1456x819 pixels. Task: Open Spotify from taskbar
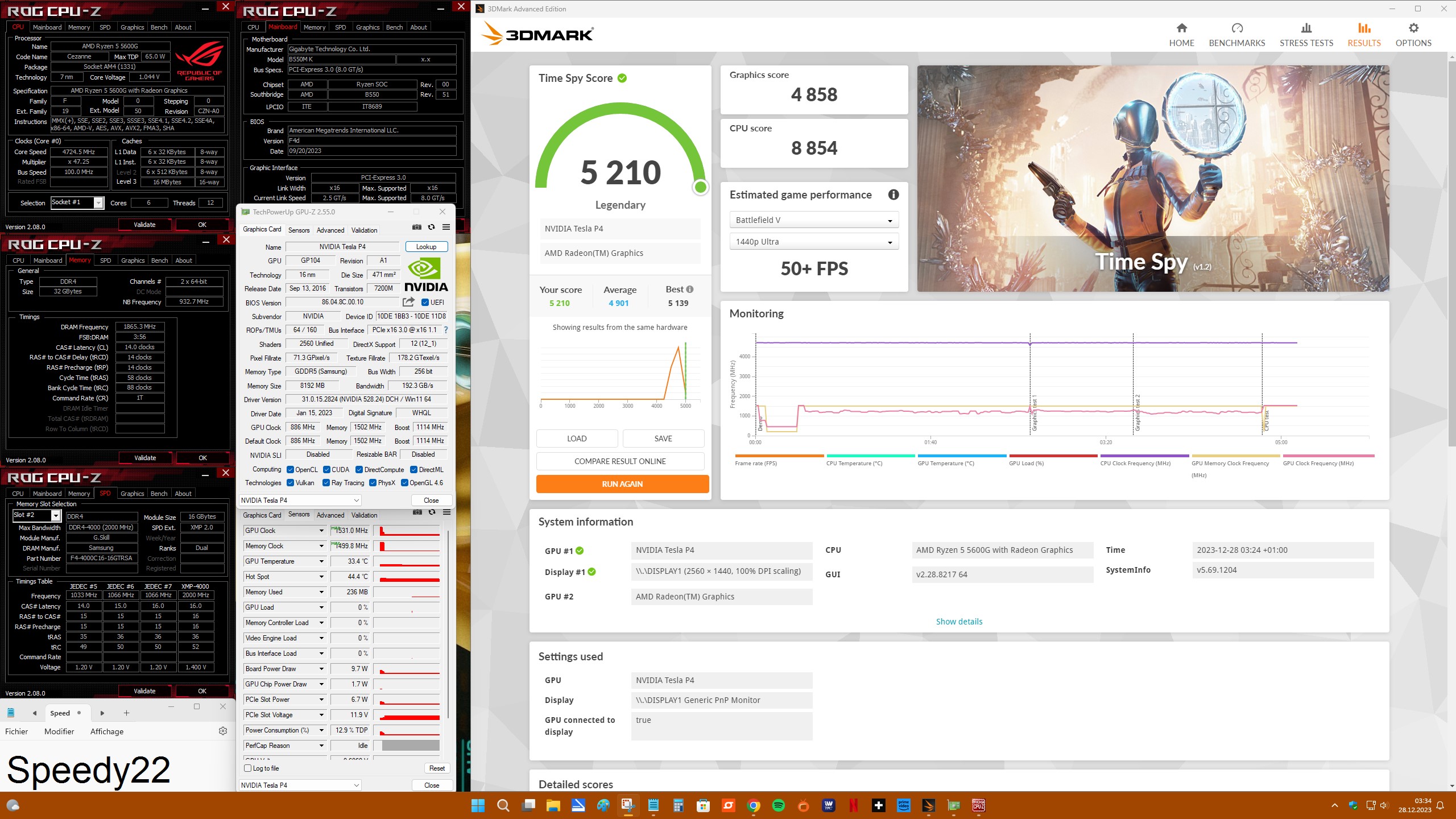coord(779,805)
